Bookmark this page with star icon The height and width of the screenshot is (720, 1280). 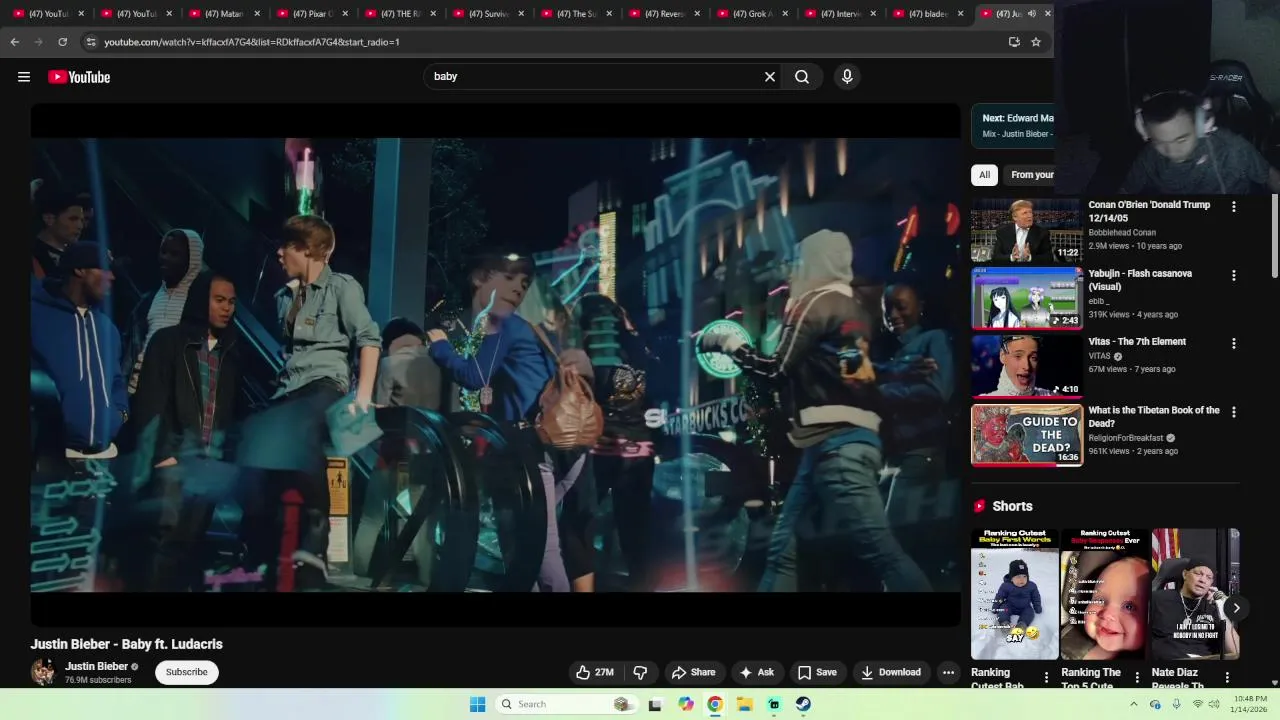pos(1036,42)
